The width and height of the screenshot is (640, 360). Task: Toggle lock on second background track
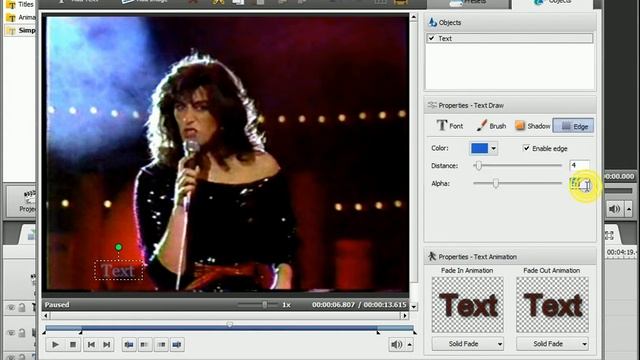point(22,333)
